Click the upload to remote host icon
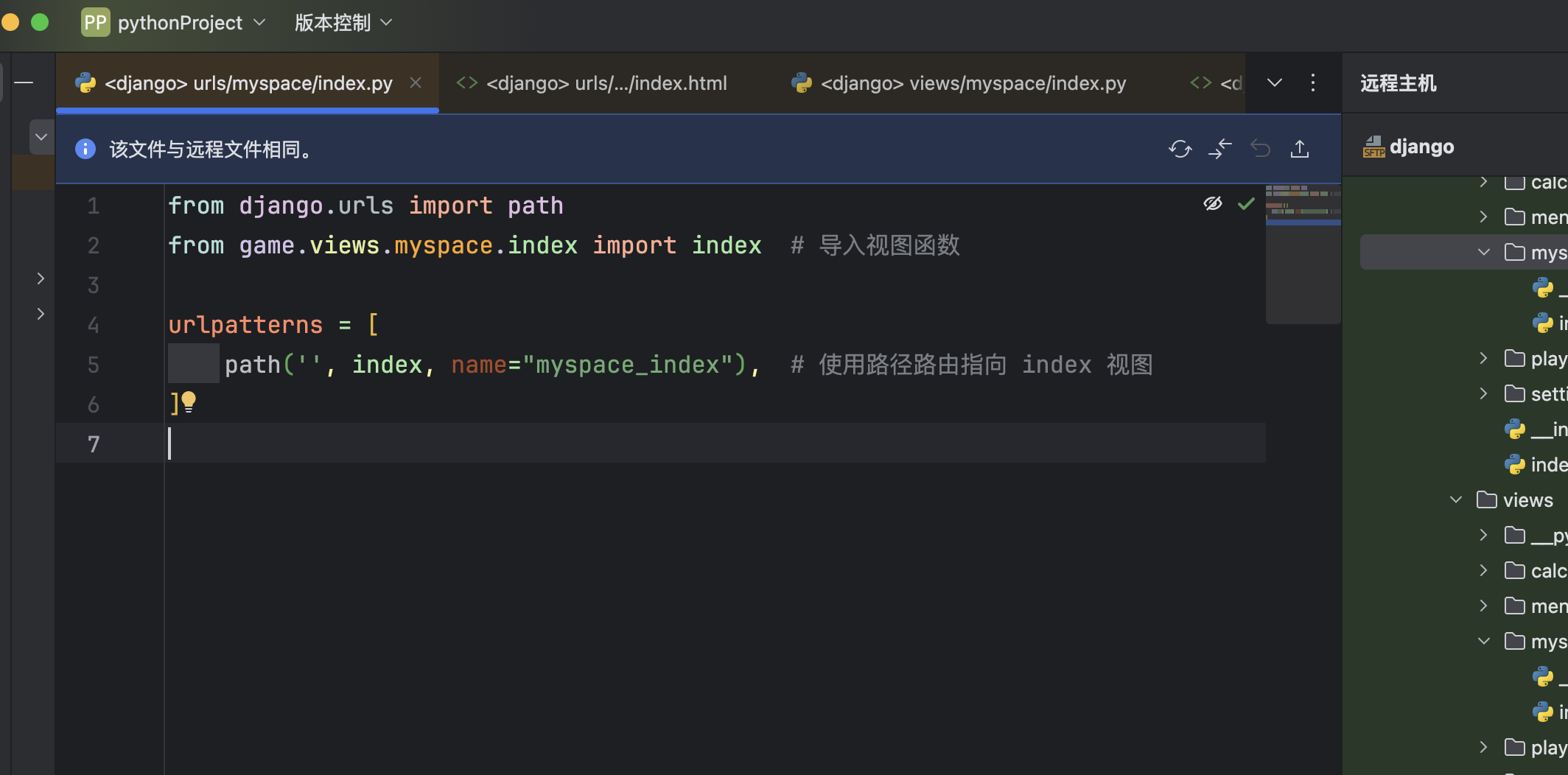Viewport: 1568px width, 775px height. (x=1300, y=149)
